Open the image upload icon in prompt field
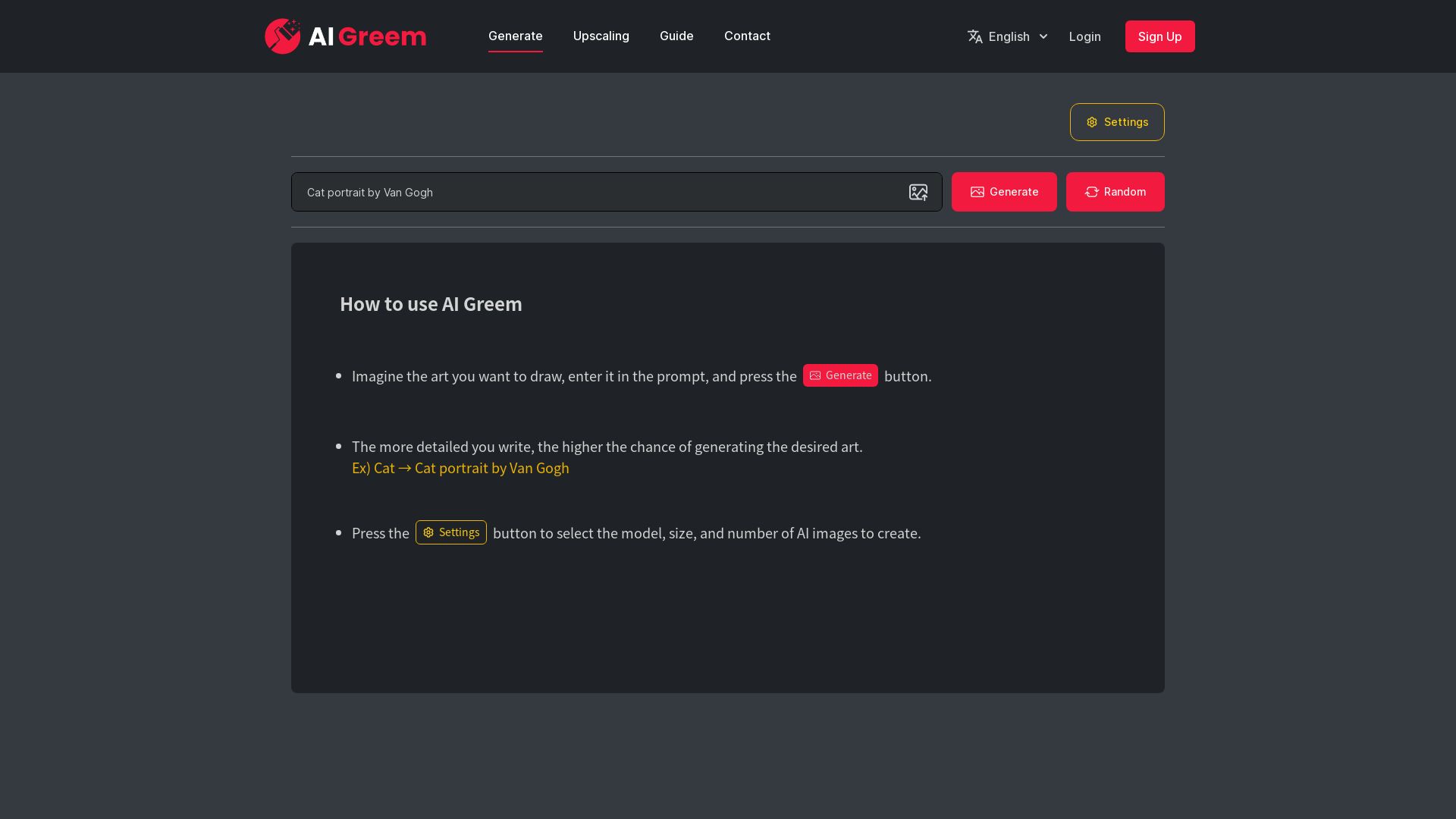 (918, 192)
